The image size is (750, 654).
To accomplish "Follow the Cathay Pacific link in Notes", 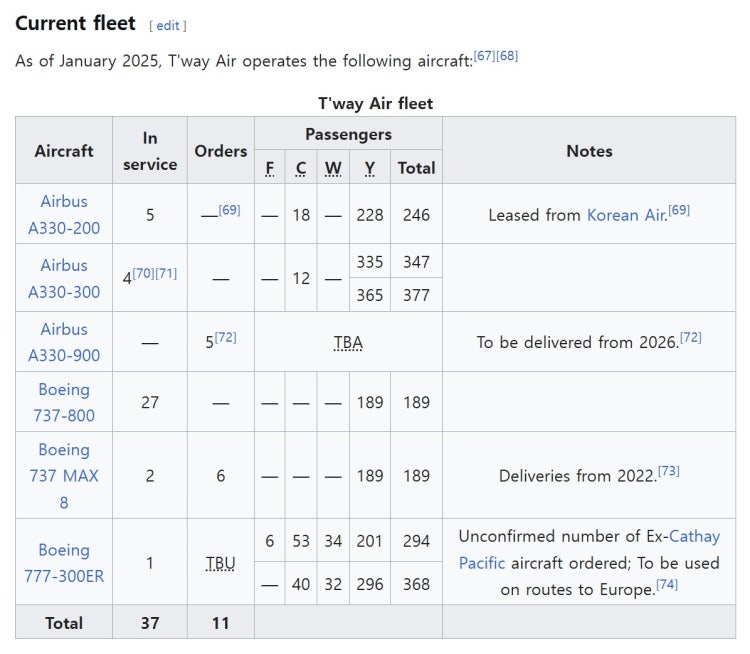I will (589, 550).
